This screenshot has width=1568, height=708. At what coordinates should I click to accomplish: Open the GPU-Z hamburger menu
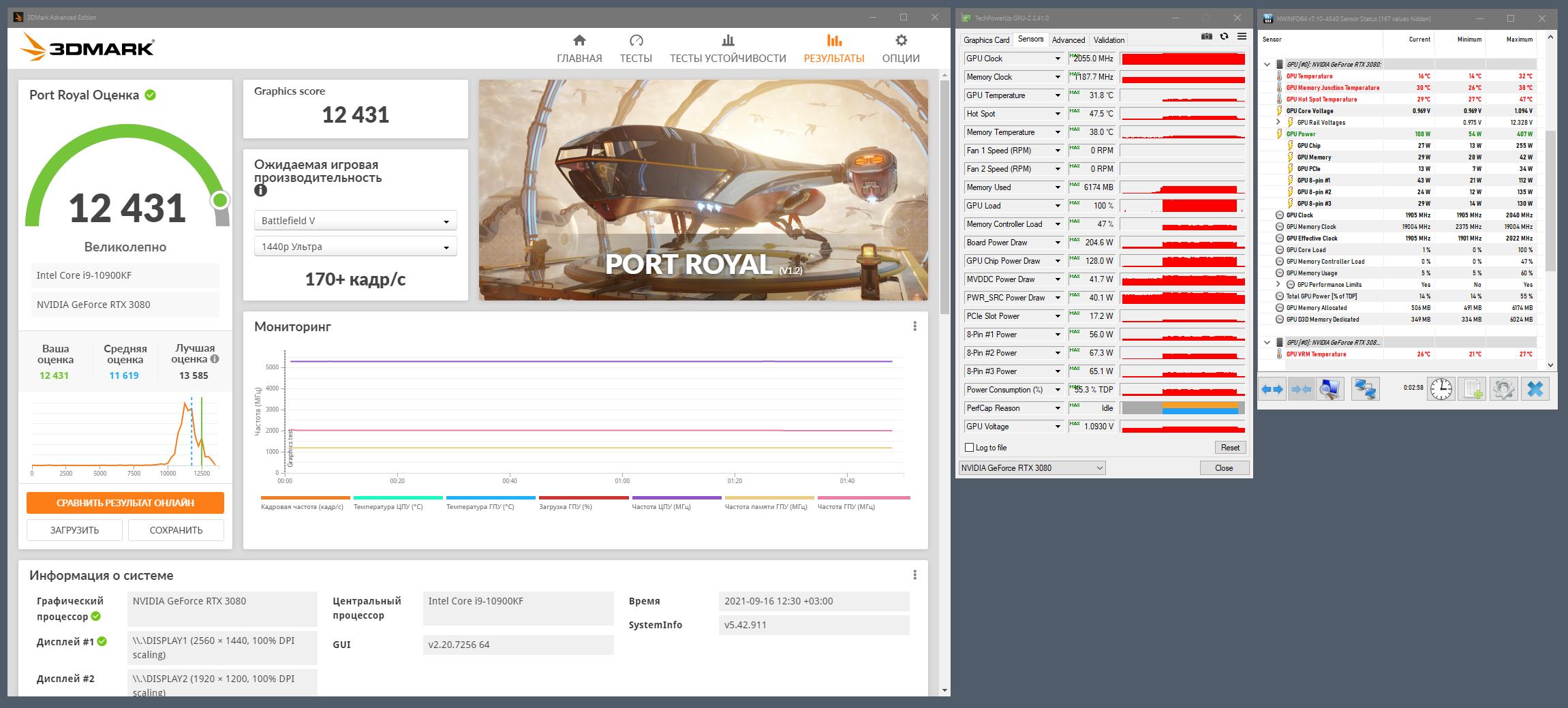pyautogui.click(x=1242, y=37)
